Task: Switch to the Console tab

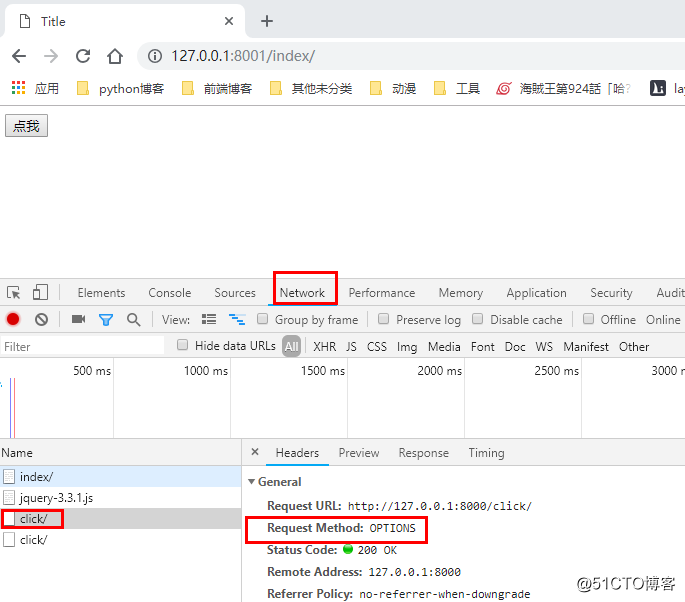Action: (x=170, y=293)
